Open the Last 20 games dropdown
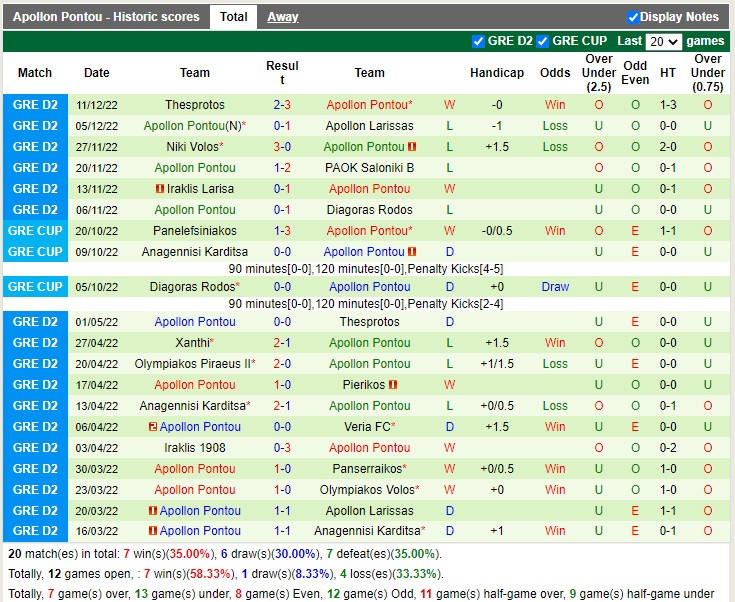 pyautogui.click(x=664, y=42)
